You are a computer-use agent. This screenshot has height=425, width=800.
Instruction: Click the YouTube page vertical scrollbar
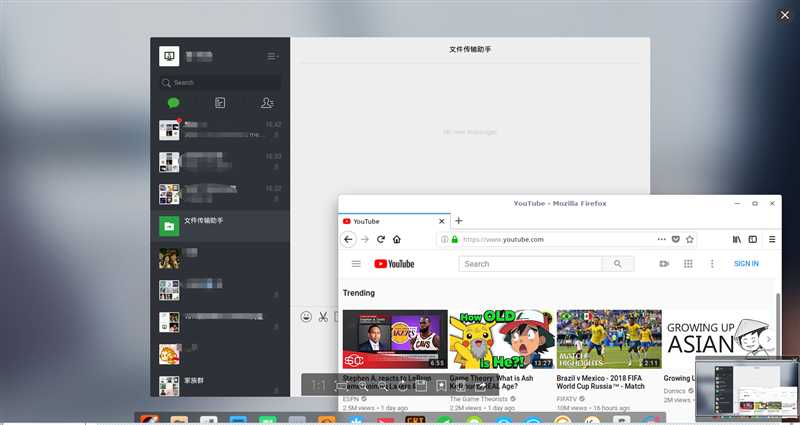pos(778,327)
